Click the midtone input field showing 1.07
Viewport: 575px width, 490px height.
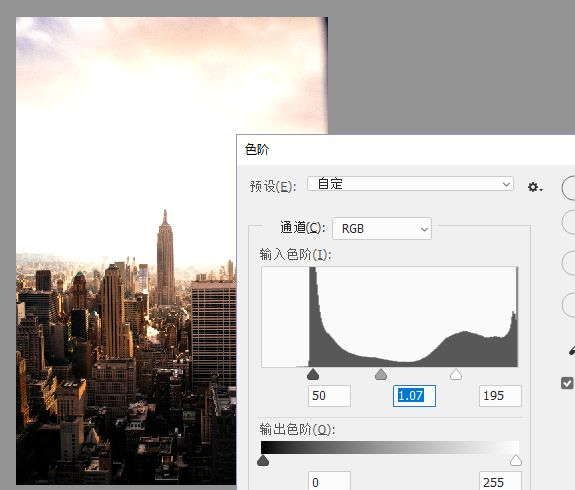click(414, 396)
